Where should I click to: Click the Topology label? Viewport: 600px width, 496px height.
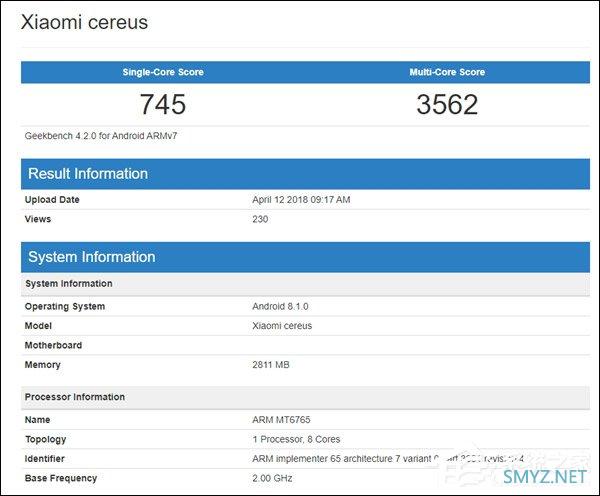[46, 439]
